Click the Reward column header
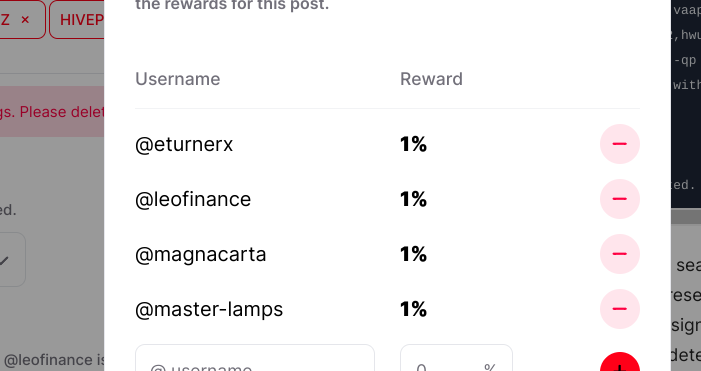Image resolution: width=701 pixels, height=371 pixels. coord(431,79)
